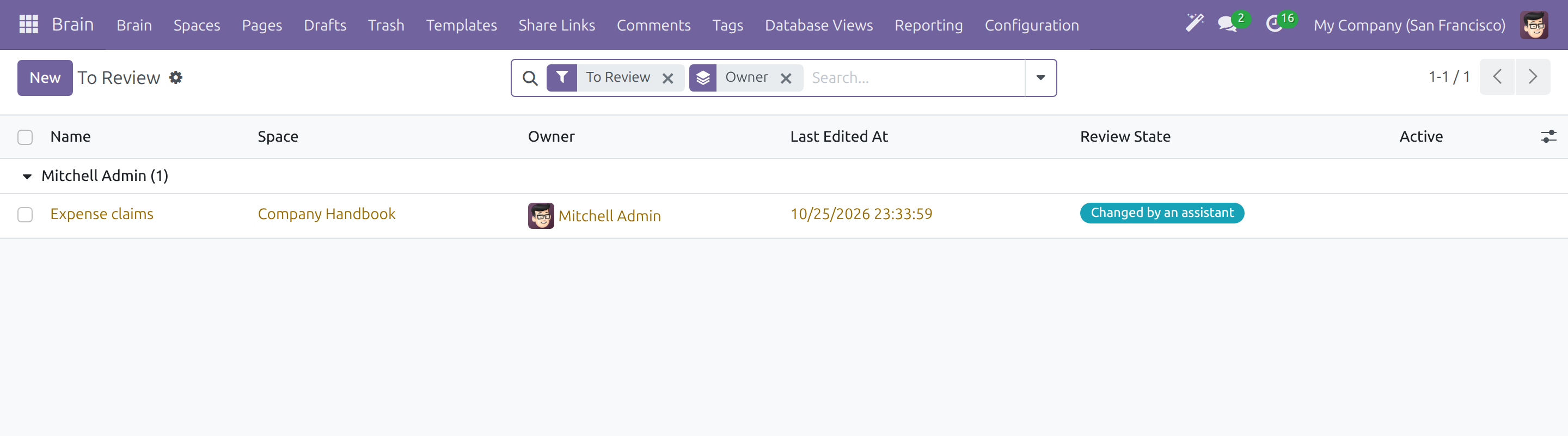Open the Spaces menu
The height and width of the screenshot is (436, 1568).
click(197, 25)
